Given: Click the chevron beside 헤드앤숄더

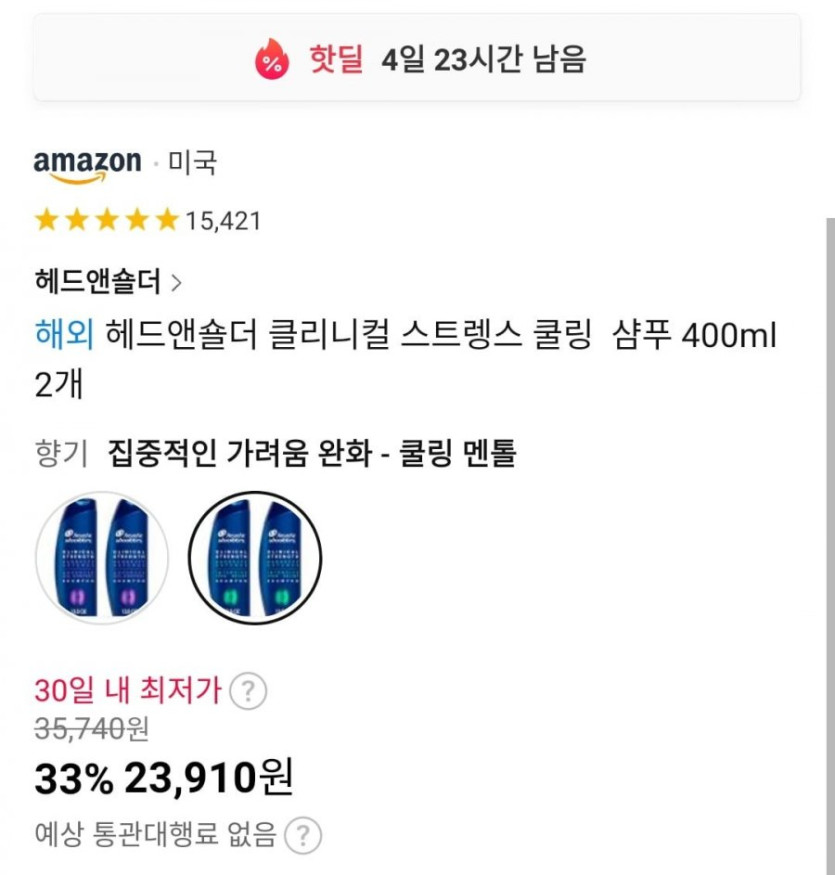Looking at the screenshot, I should pos(177,283).
